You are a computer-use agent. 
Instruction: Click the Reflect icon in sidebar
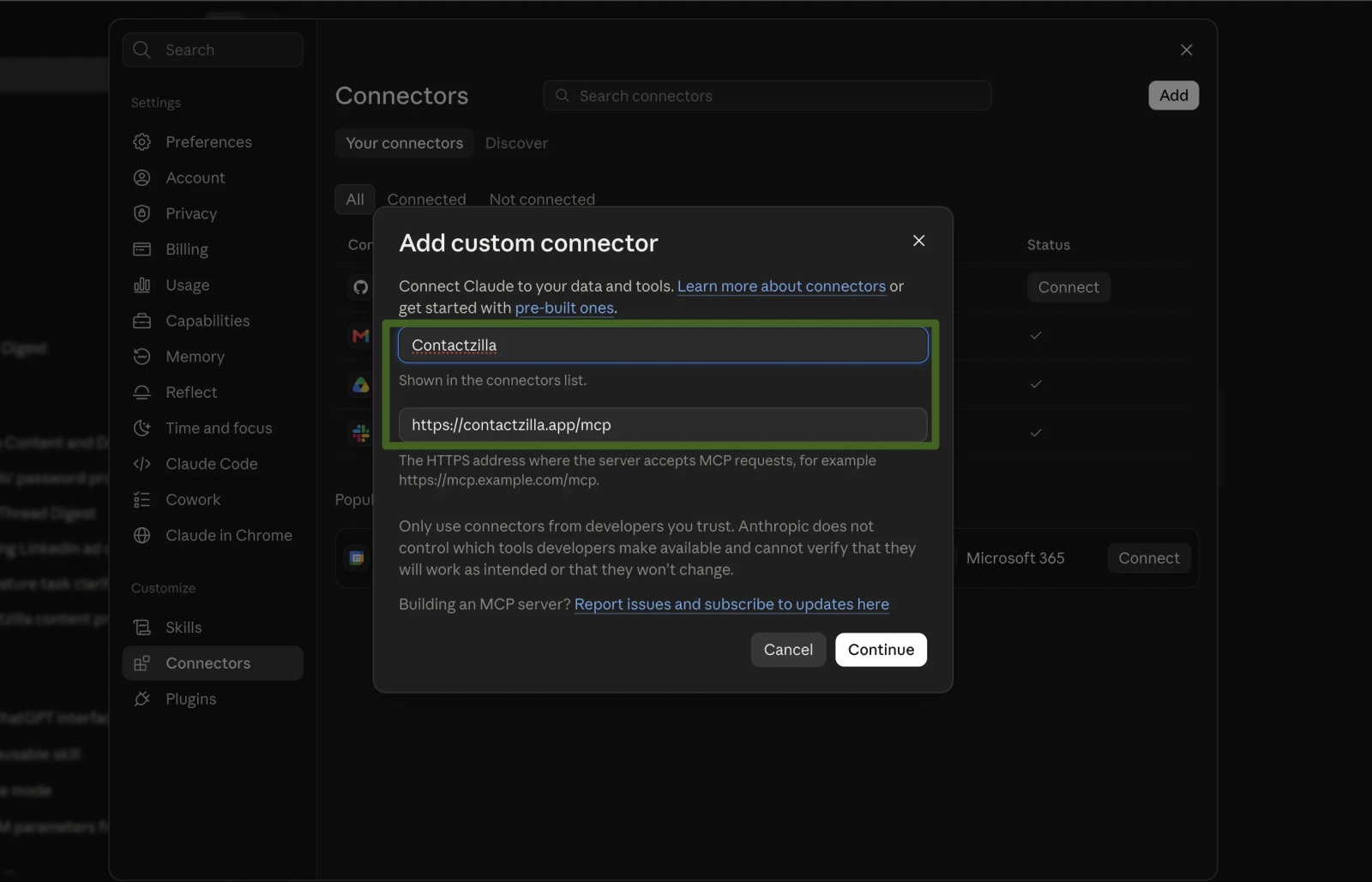(x=142, y=393)
